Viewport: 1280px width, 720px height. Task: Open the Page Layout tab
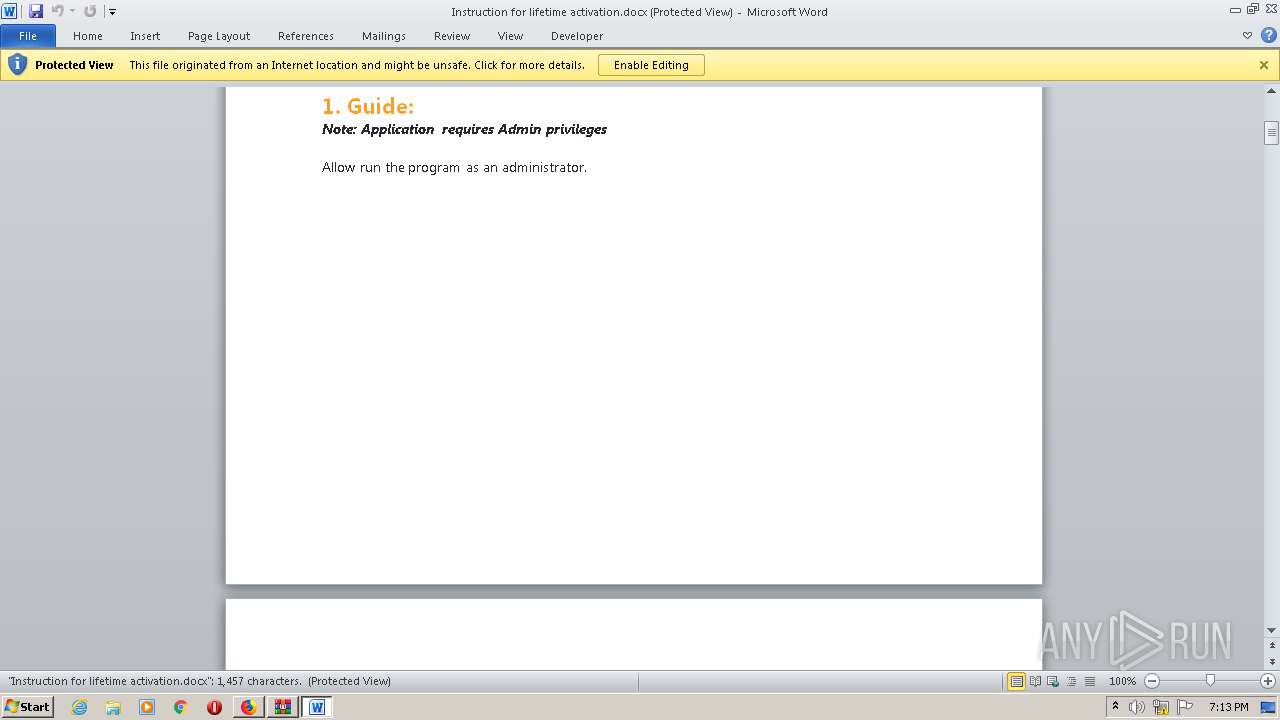(x=219, y=36)
